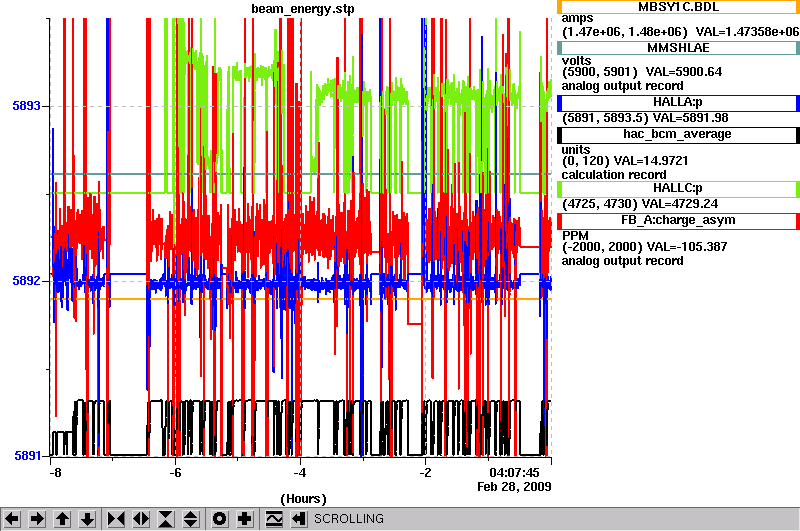800x531 pixels.
Task: Select the hac_bcm_average curve legend entry
Action: [x=678, y=135]
